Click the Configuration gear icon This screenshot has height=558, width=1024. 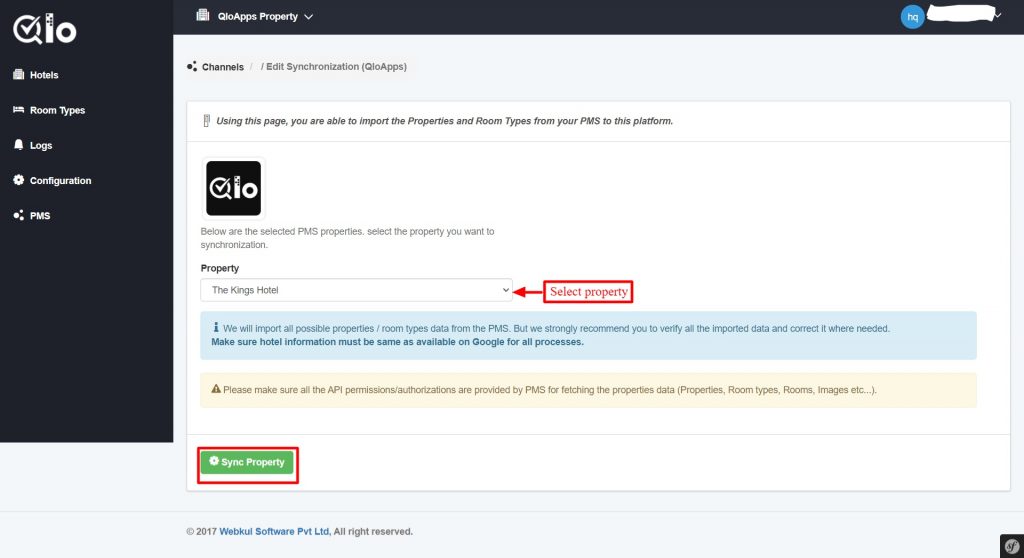(x=18, y=180)
